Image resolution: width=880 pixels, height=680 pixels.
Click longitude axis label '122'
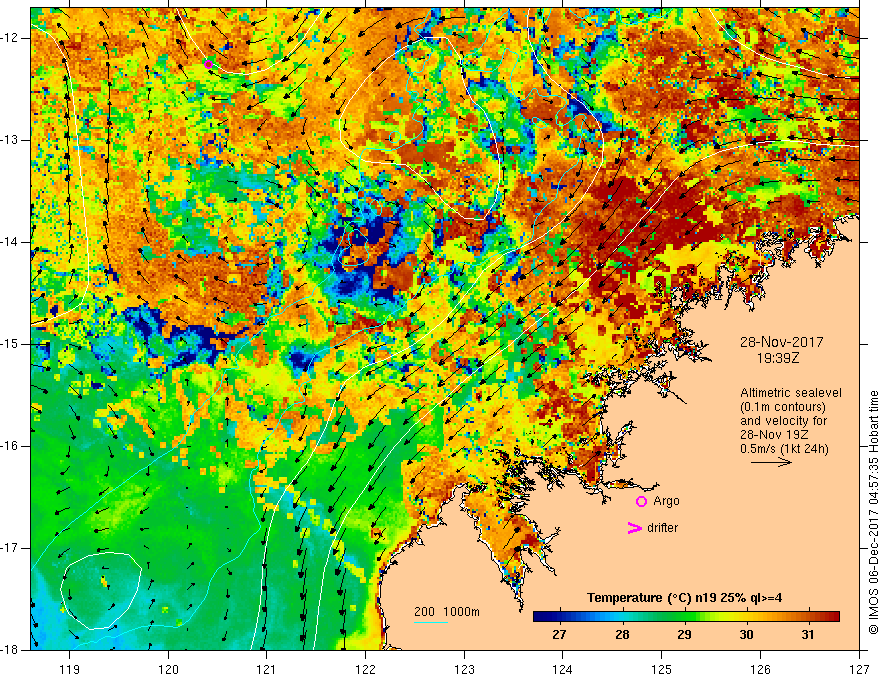pos(365,669)
